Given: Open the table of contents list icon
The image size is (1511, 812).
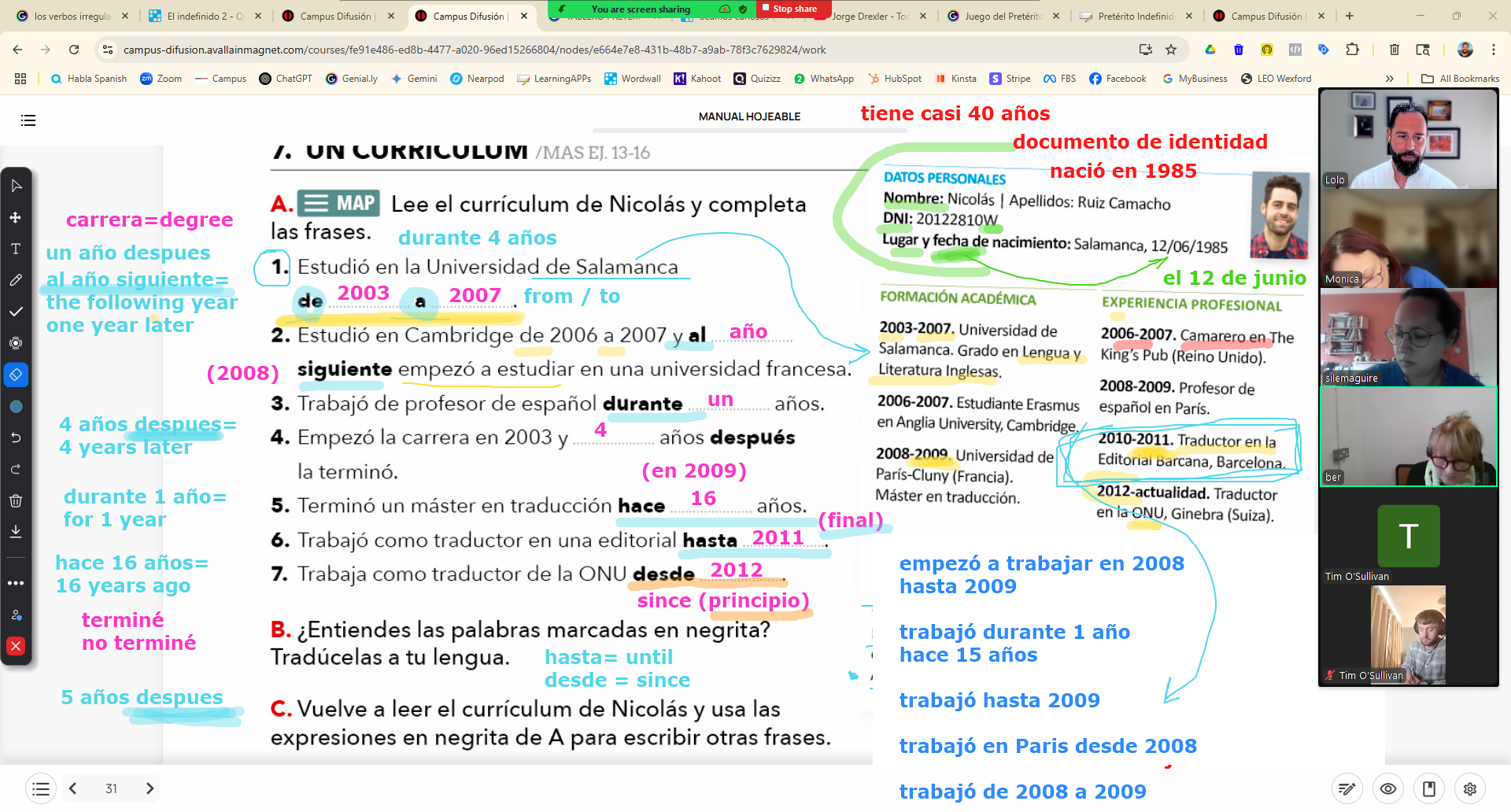Looking at the screenshot, I should tap(28, 120).
